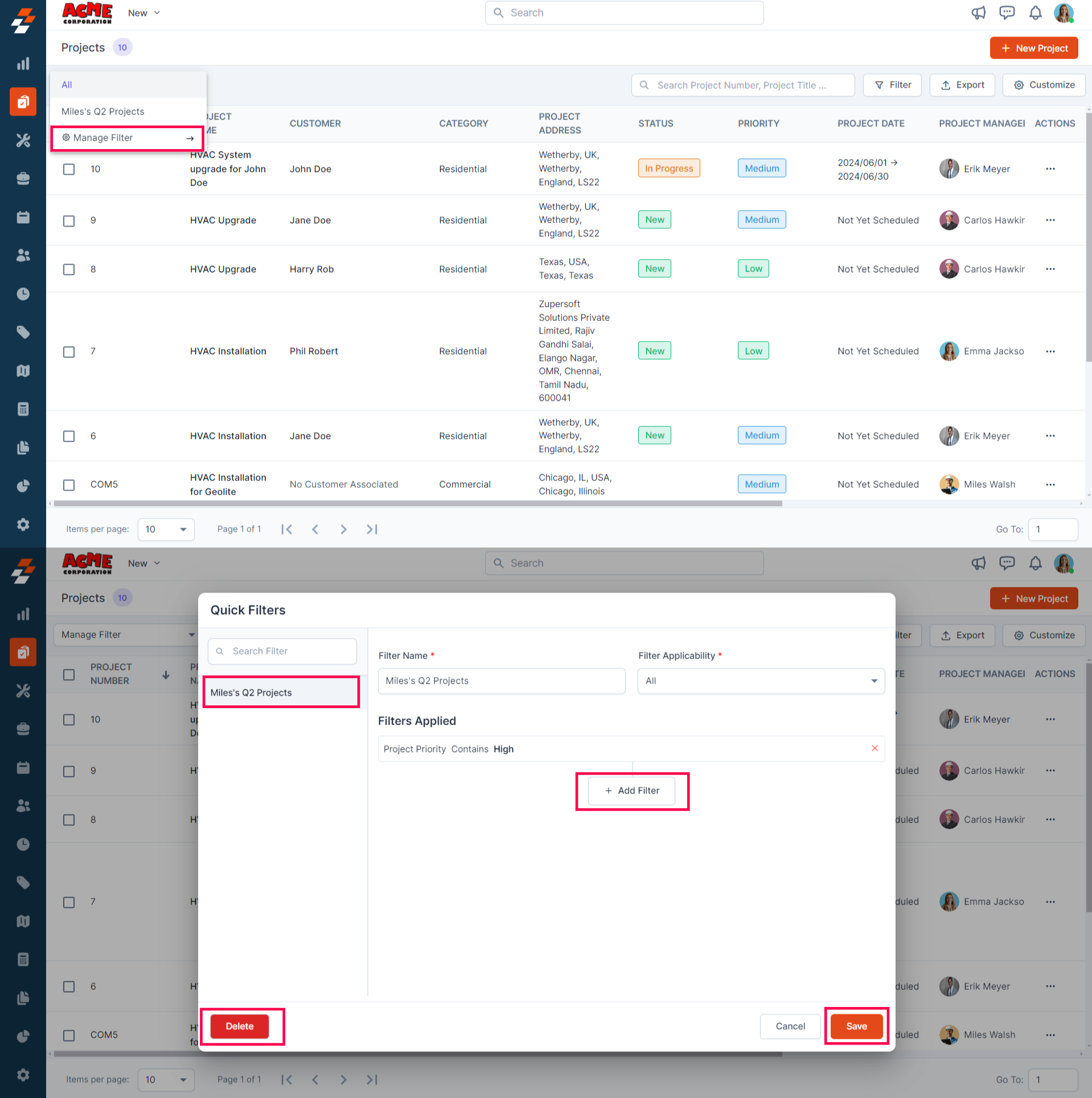The height and width of the screenshot is (1098, 1092).
Task: Focus the Search Filter field
Action: [282, 651]
